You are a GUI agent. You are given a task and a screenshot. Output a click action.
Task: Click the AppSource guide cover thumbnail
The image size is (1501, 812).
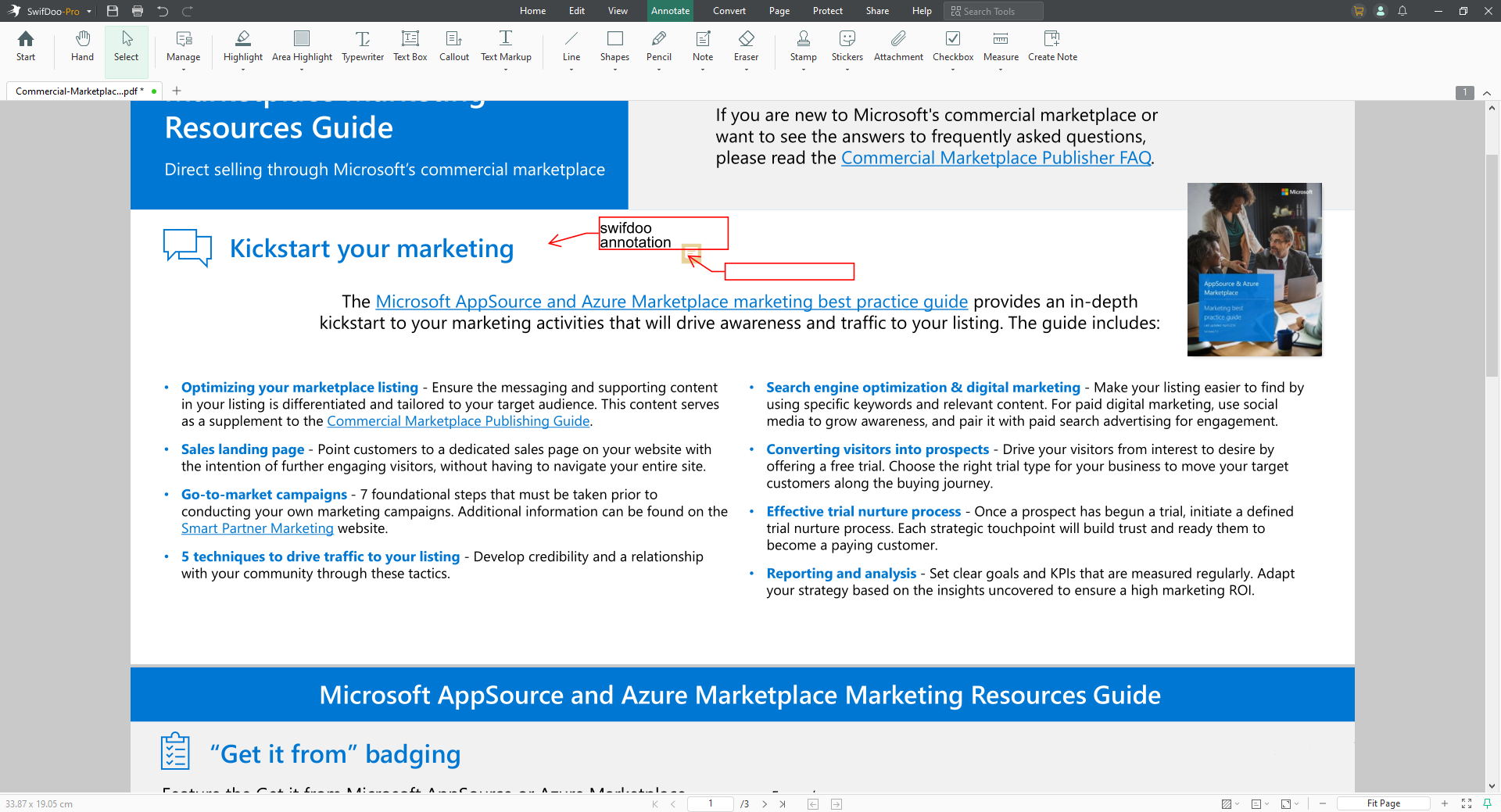(x=1254, y=270)
